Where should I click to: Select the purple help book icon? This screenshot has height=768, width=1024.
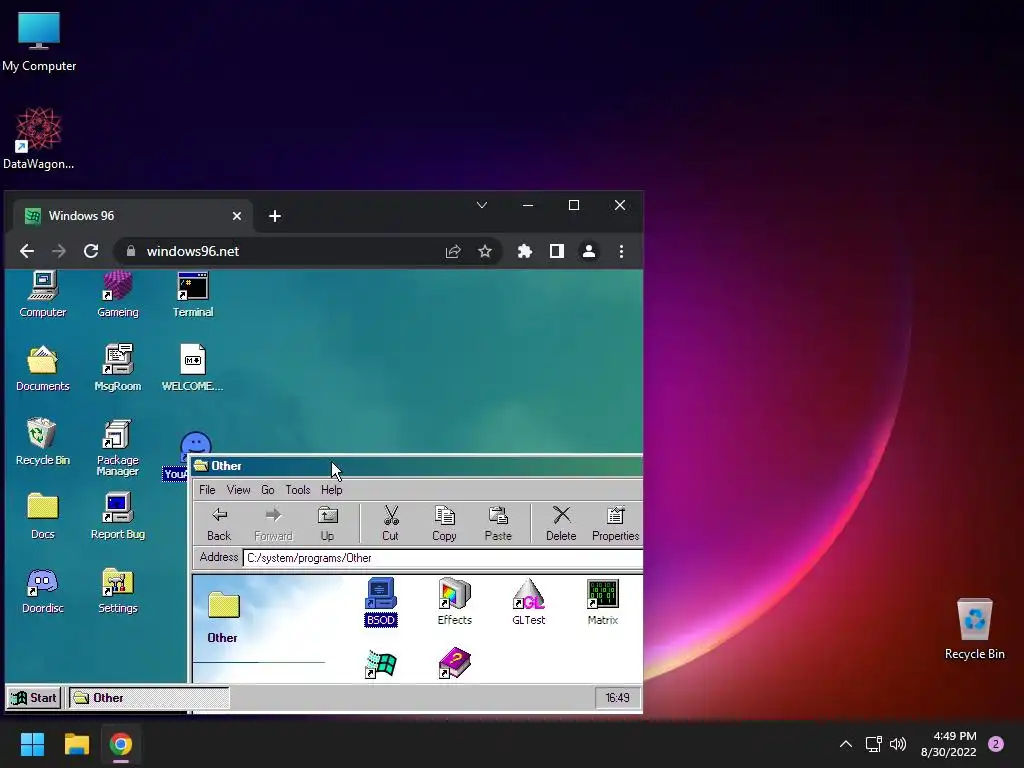pyautogui.click(x=455, y=664)
